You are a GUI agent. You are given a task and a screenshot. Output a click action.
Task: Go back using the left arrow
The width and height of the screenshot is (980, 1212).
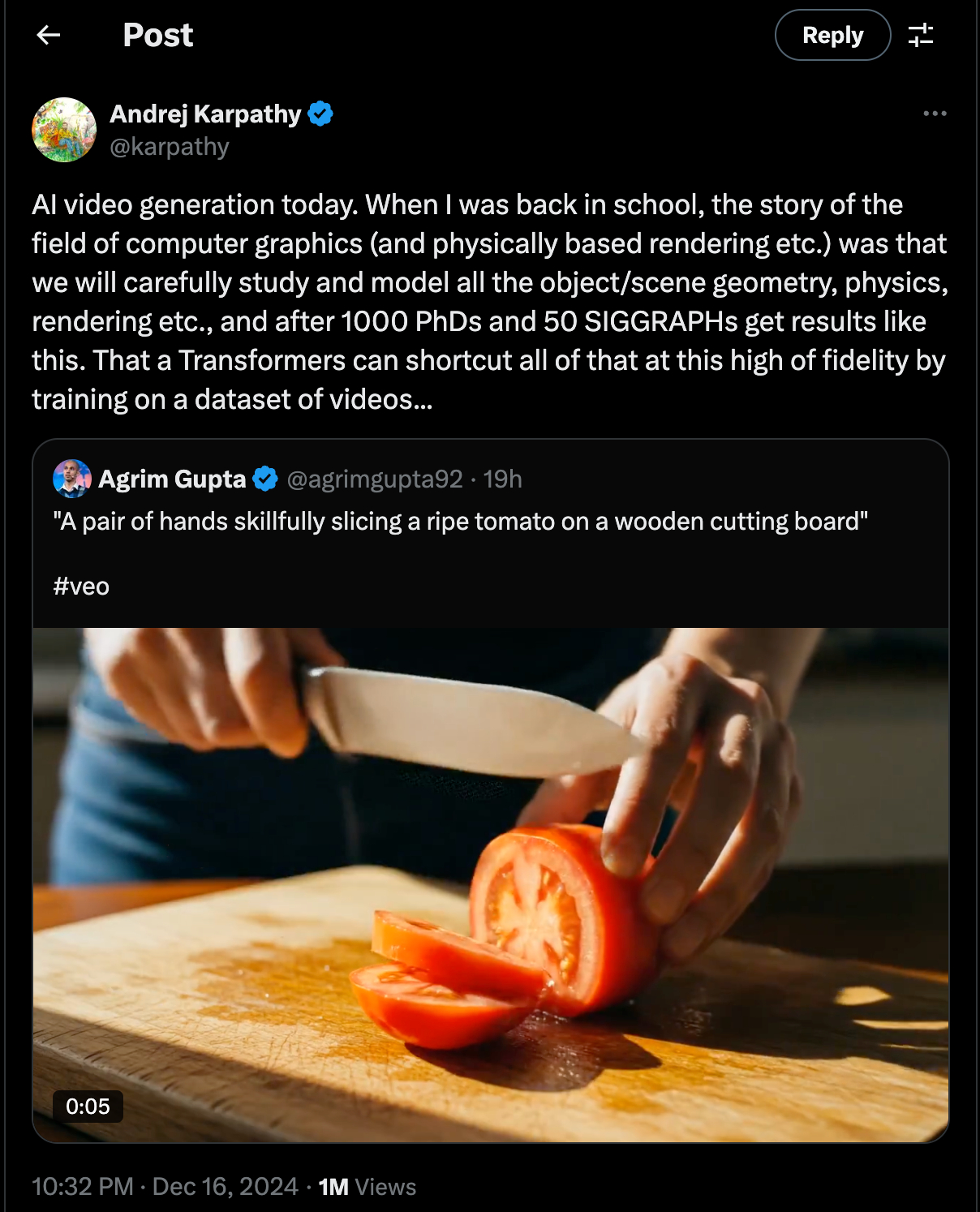(x=49, y=35)
